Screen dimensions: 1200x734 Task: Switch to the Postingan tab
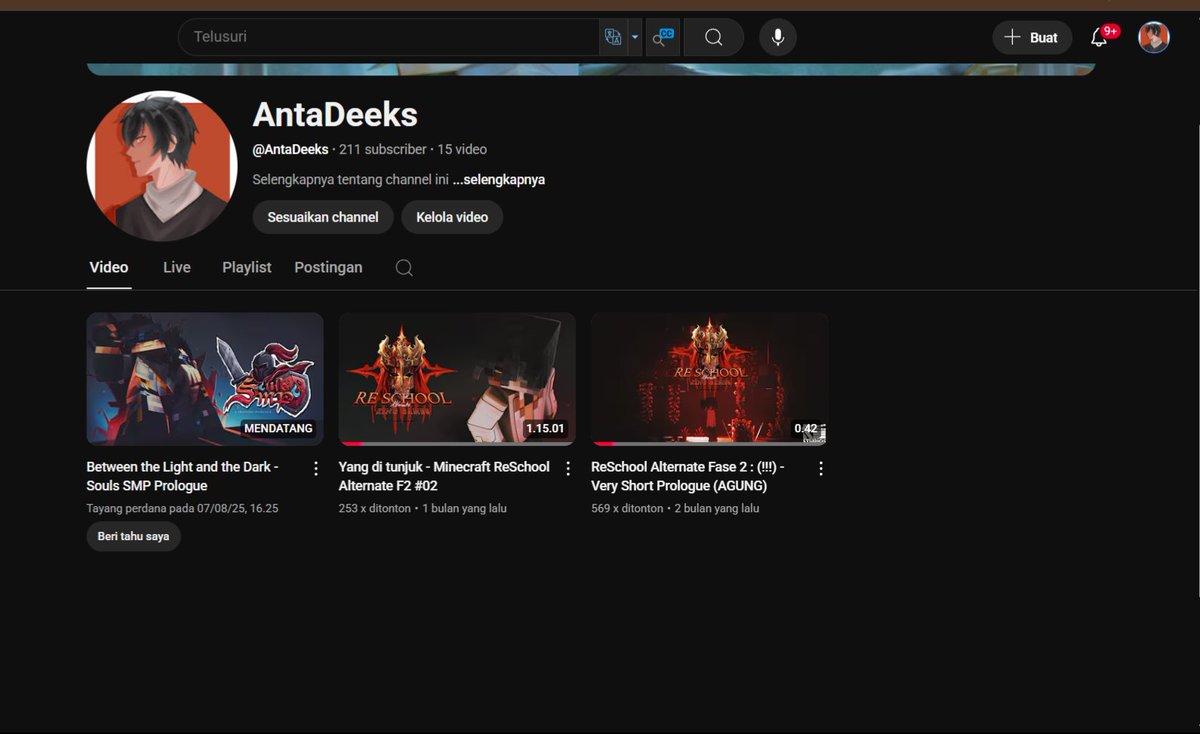click(x=328, y=267)
